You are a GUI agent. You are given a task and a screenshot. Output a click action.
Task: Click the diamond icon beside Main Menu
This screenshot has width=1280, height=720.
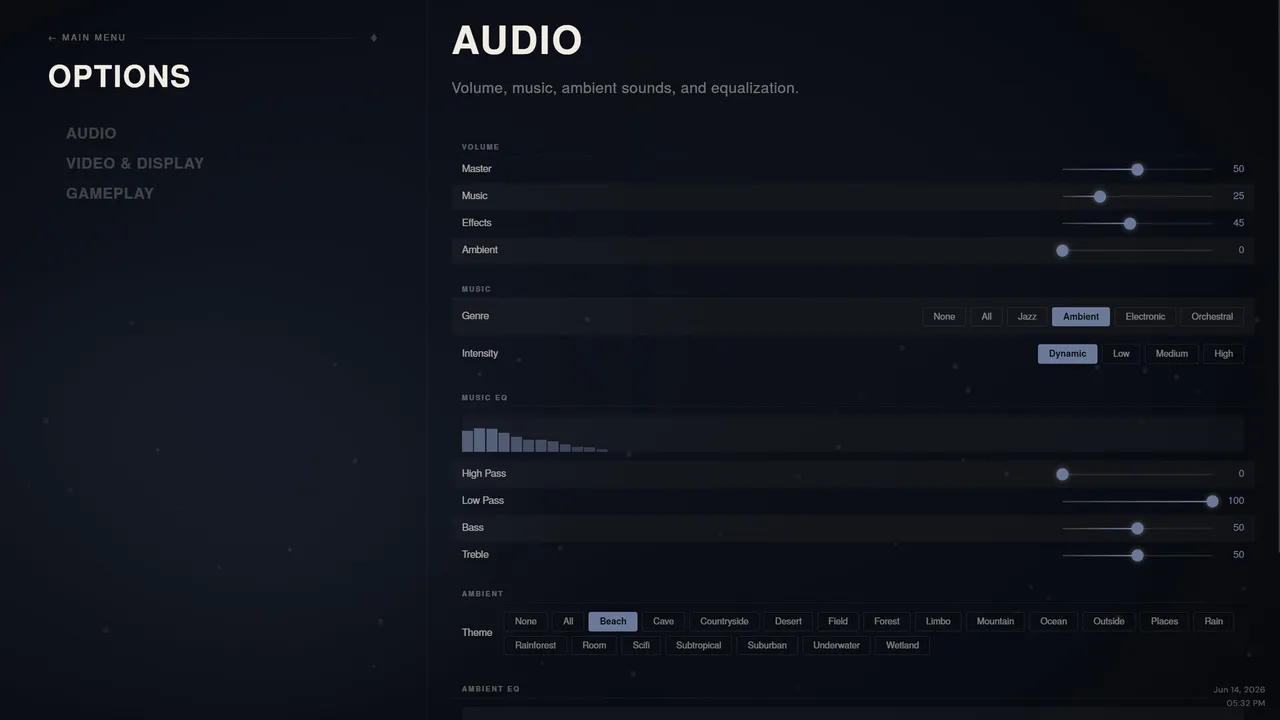374,38
